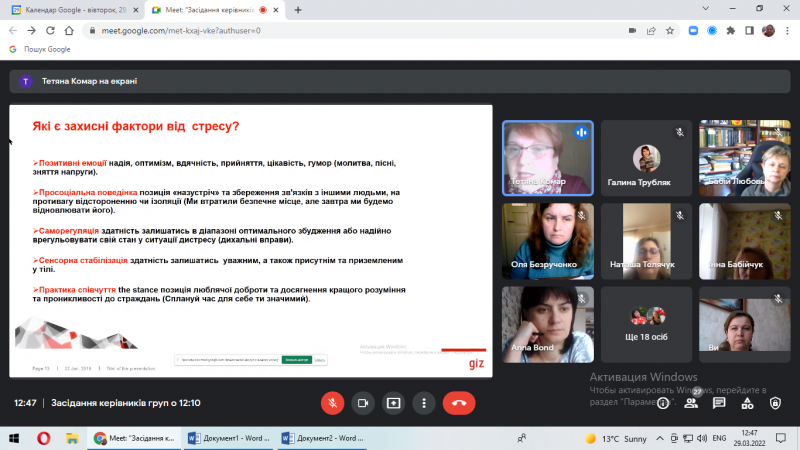Image resolution: width=800 pixels, height=450 pixels.
Task: Open the Windows Start menu
Action: pyautogui.click(x=14, y=438)
